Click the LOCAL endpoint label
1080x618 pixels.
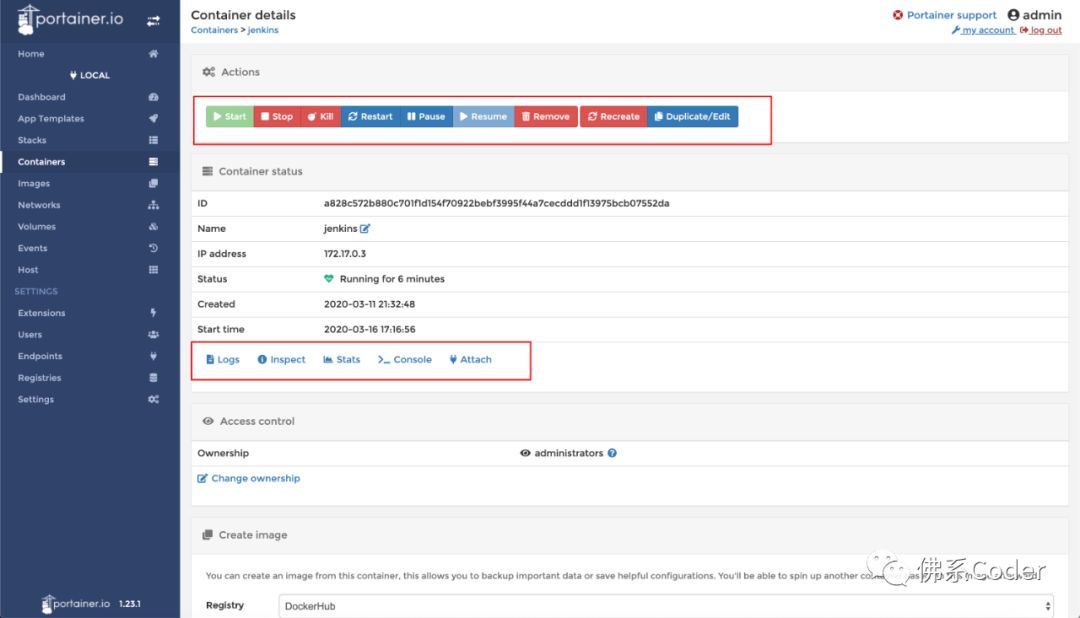(x=90, y=75)
